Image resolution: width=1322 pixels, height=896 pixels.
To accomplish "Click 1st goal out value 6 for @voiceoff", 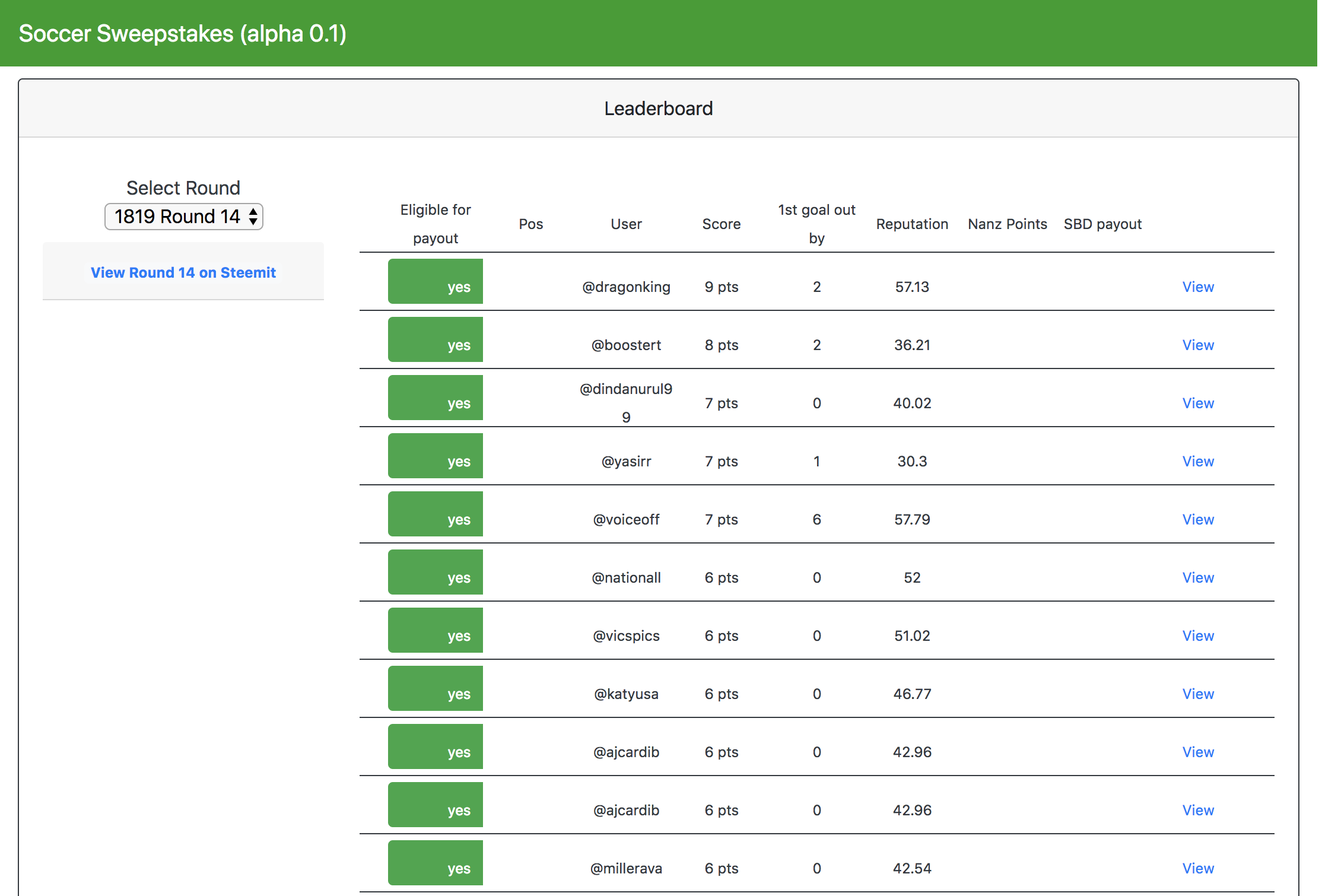I will [816, 519].
